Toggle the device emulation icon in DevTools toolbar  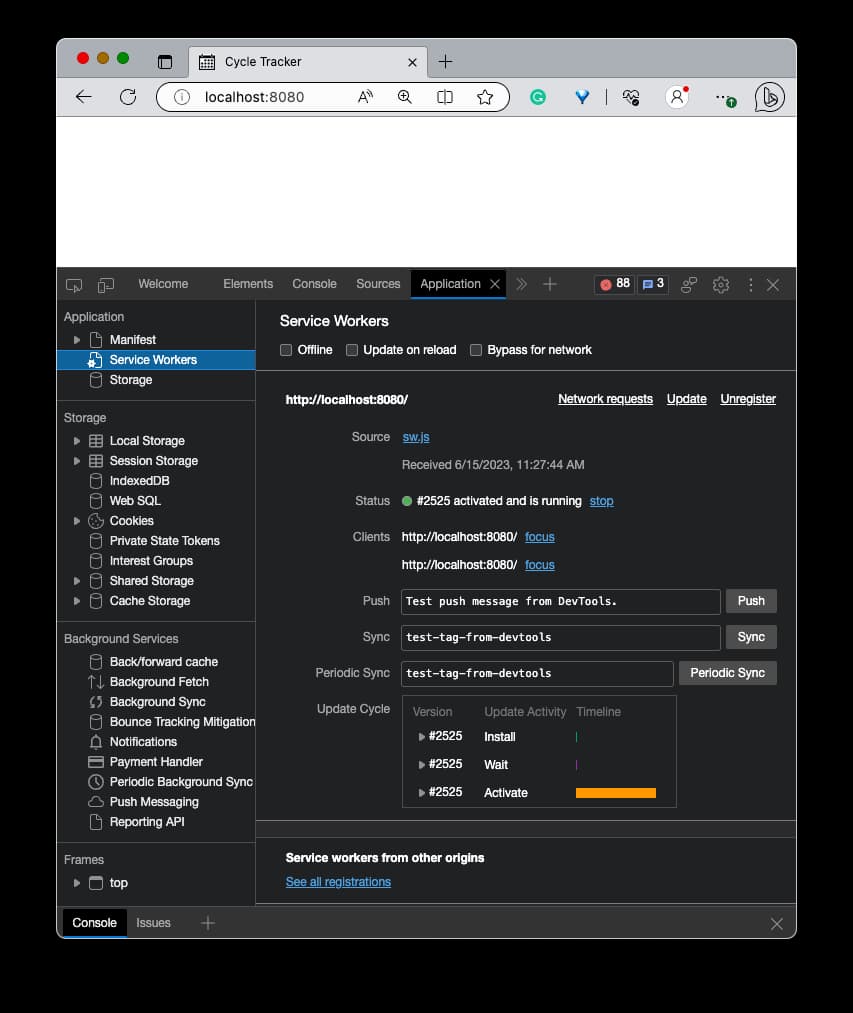click(105, 284)
